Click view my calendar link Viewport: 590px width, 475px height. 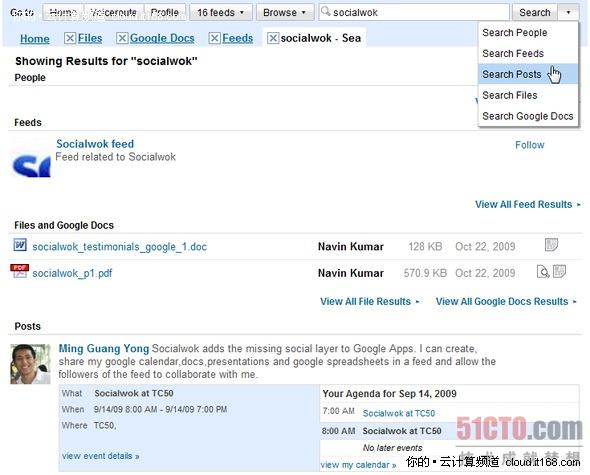coord(358,465)
